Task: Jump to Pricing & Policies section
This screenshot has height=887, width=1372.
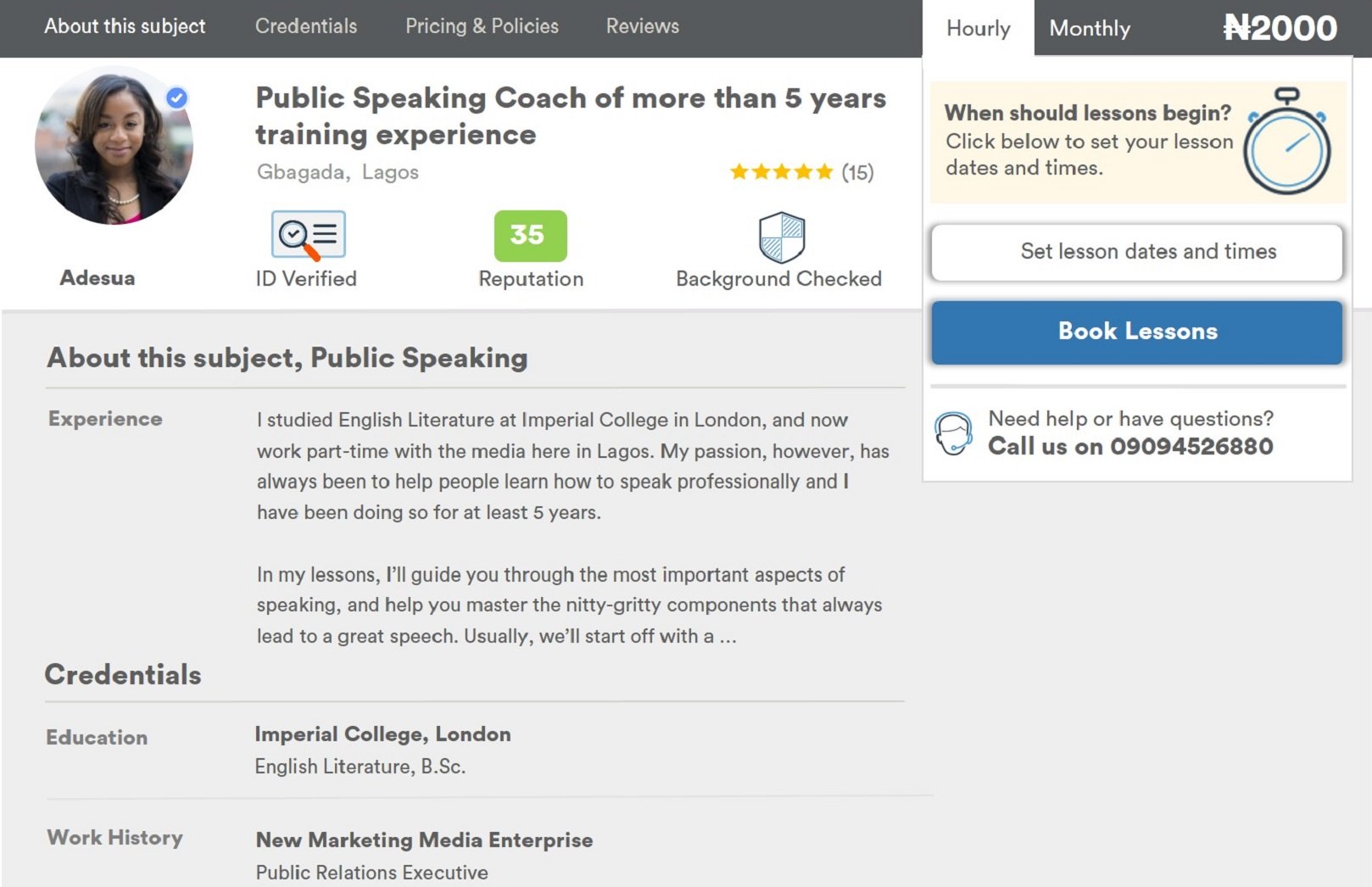Action: tap(482, 26)
